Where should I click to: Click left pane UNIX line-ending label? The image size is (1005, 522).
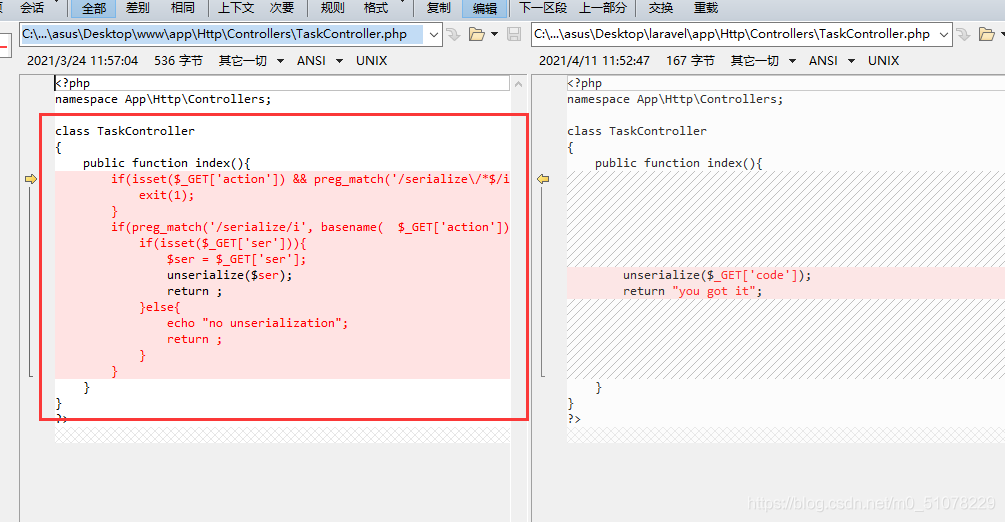click(x=372, y=61)
